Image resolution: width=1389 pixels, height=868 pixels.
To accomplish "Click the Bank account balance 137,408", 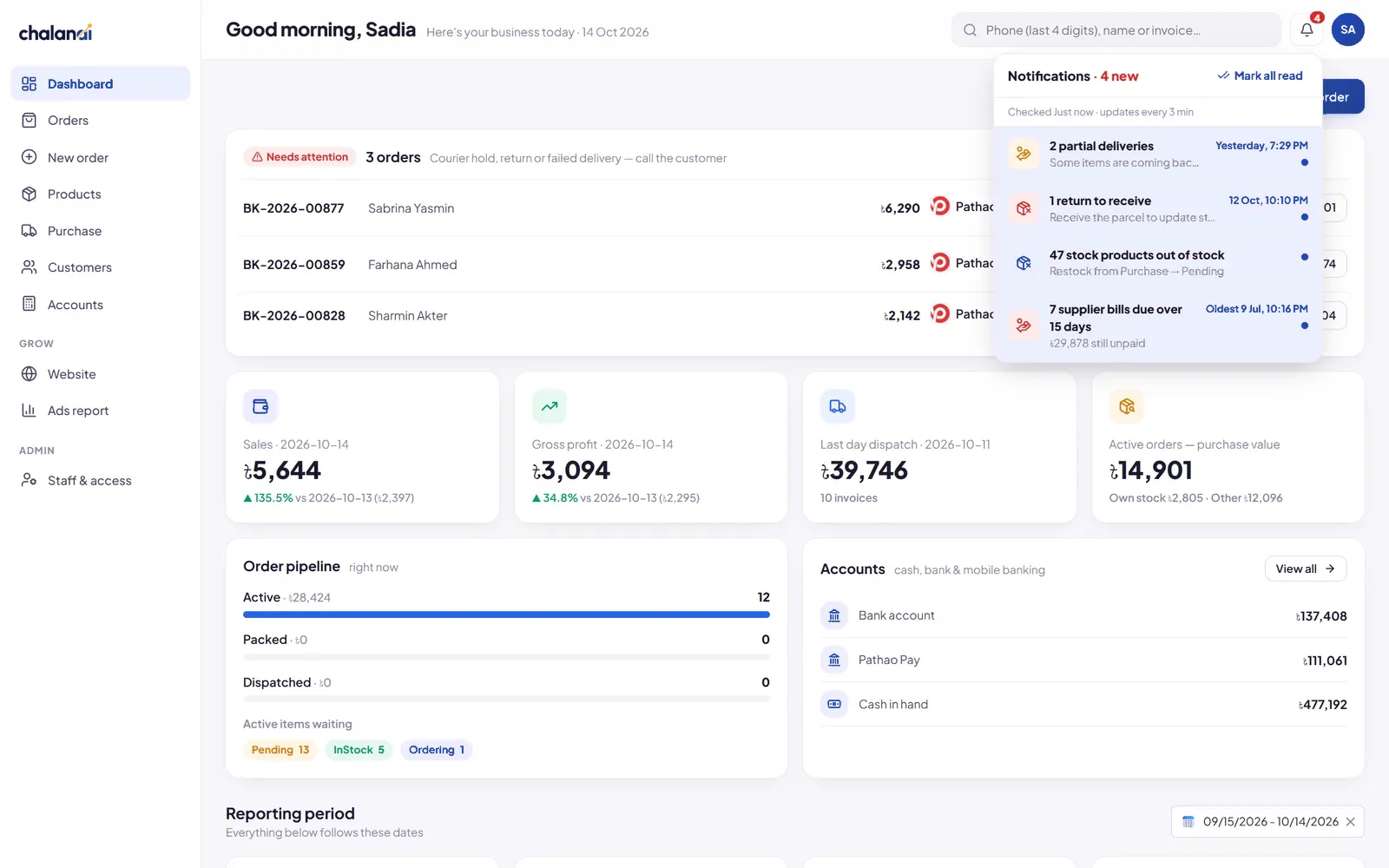I will click(x=1321, y=616).
